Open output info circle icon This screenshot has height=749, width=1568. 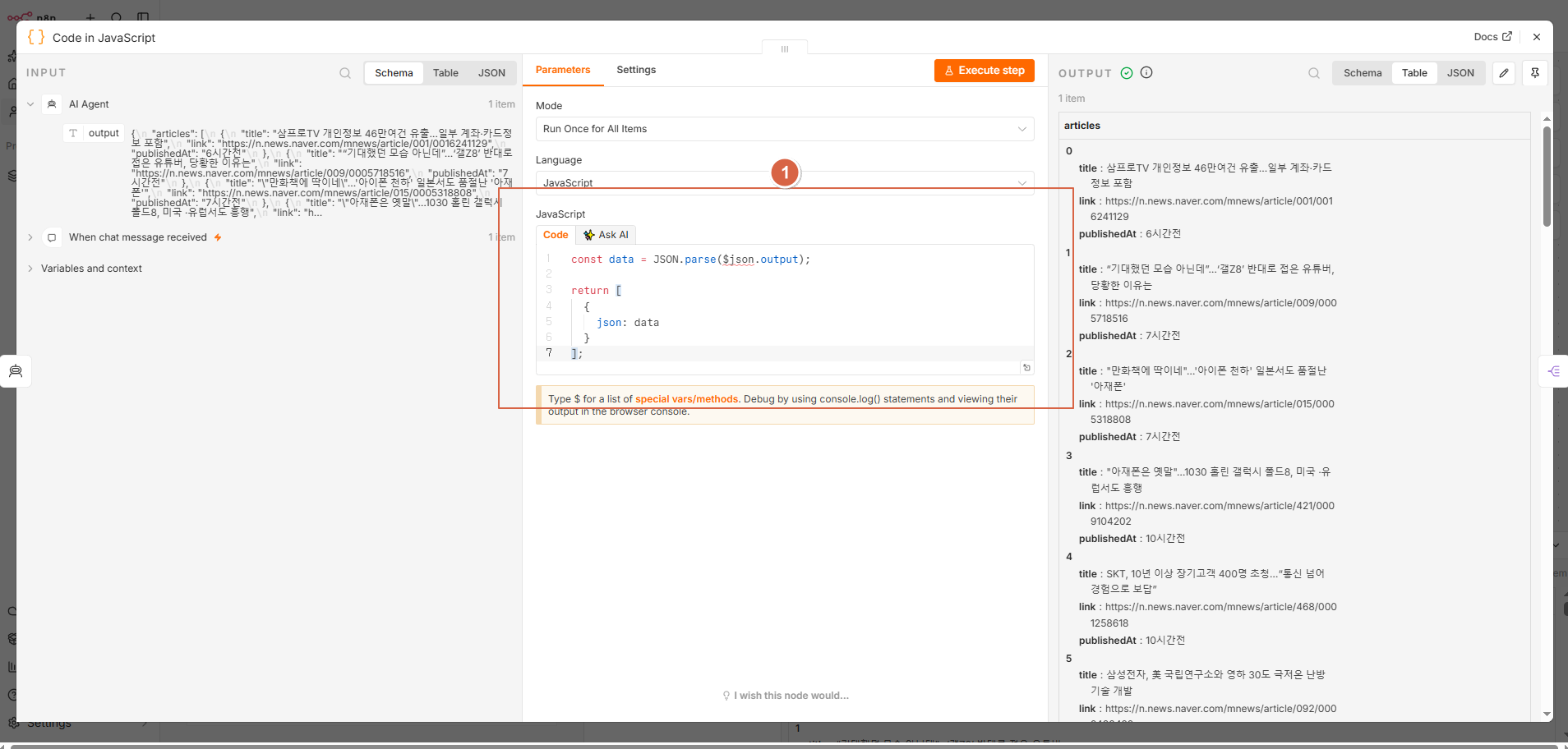coord(1146,72)
